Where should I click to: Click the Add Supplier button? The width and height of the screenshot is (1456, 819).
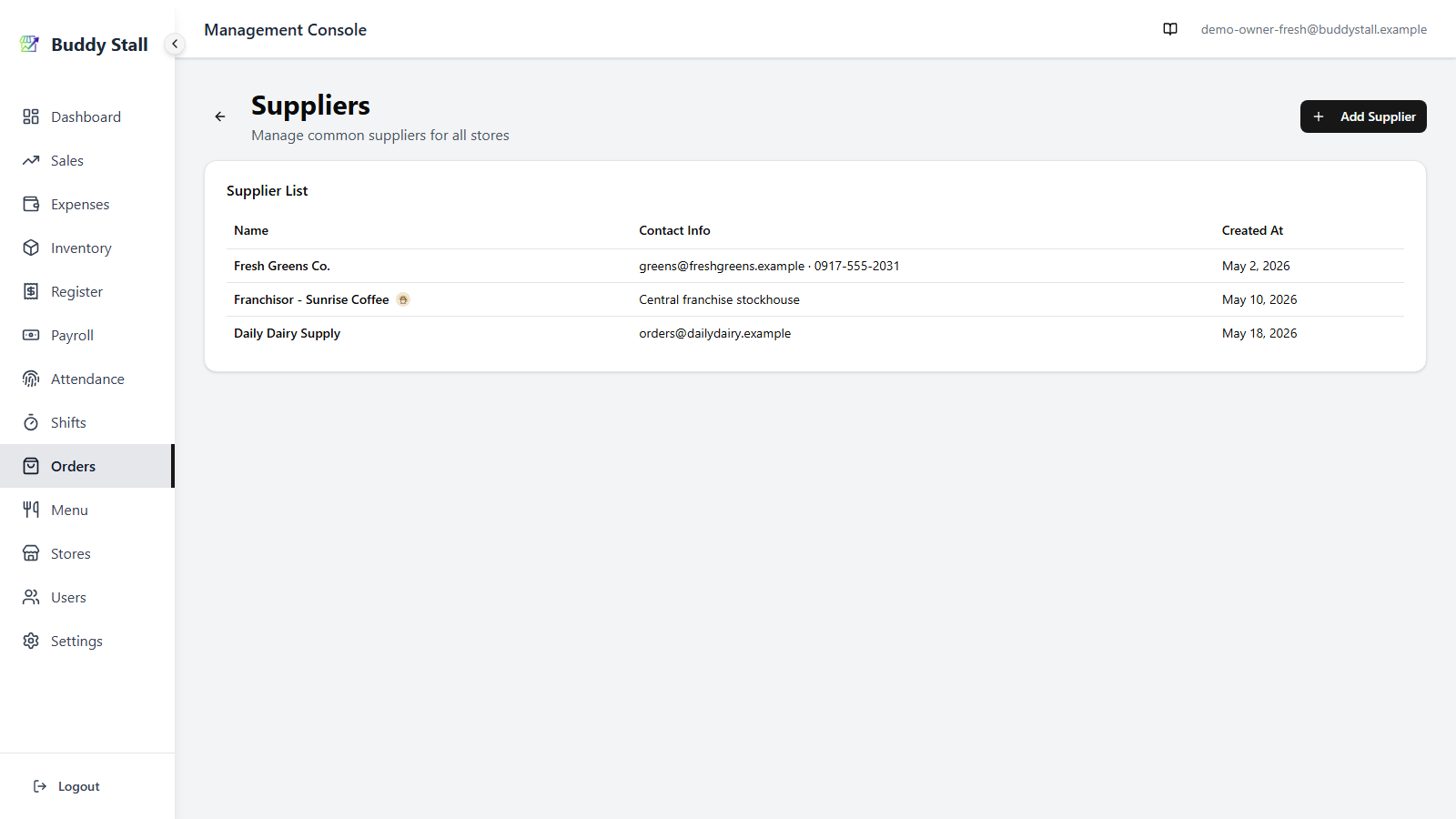1363,116
